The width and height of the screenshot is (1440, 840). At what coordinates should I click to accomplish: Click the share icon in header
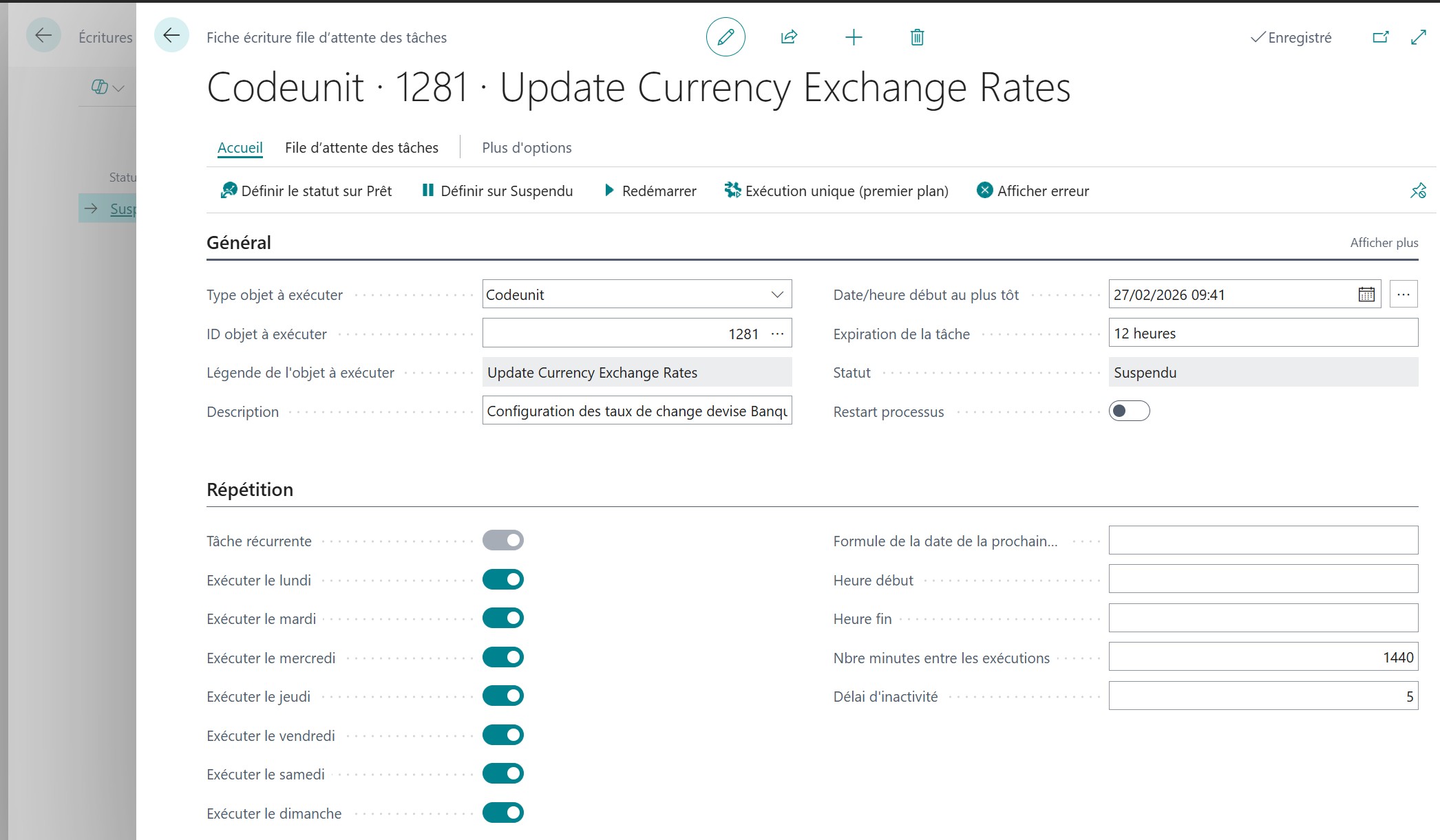pyautogui.click(x=789, y=37)
